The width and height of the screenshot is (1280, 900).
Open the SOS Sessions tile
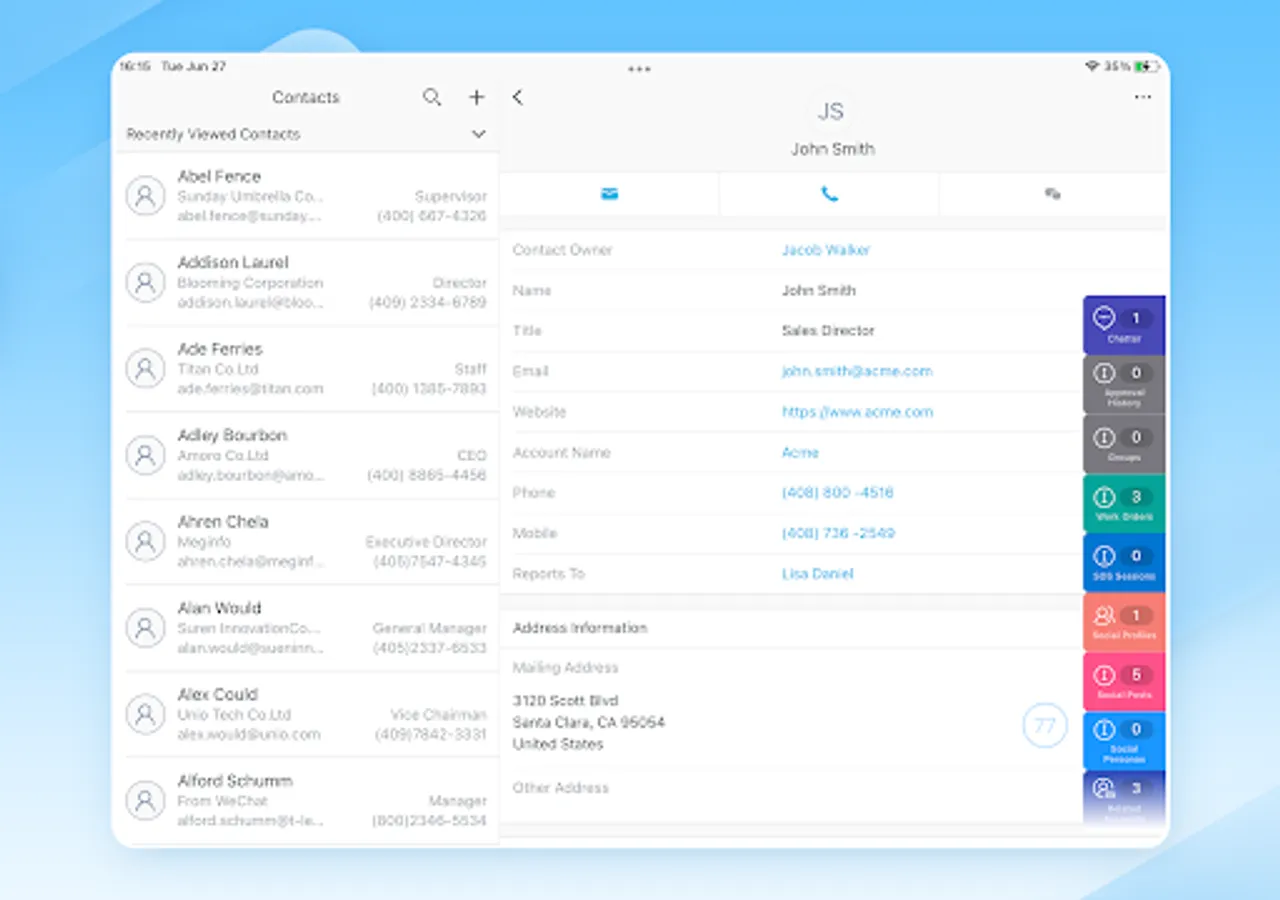[1124, 562]
